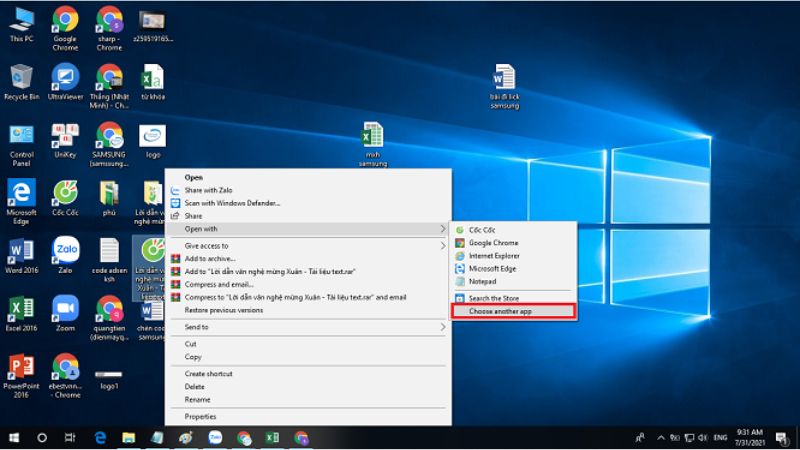The width and height of the screenshot is (800, 450).
Task: Click the Recycle Bin desktop icon
Action: tap(21, 79)
